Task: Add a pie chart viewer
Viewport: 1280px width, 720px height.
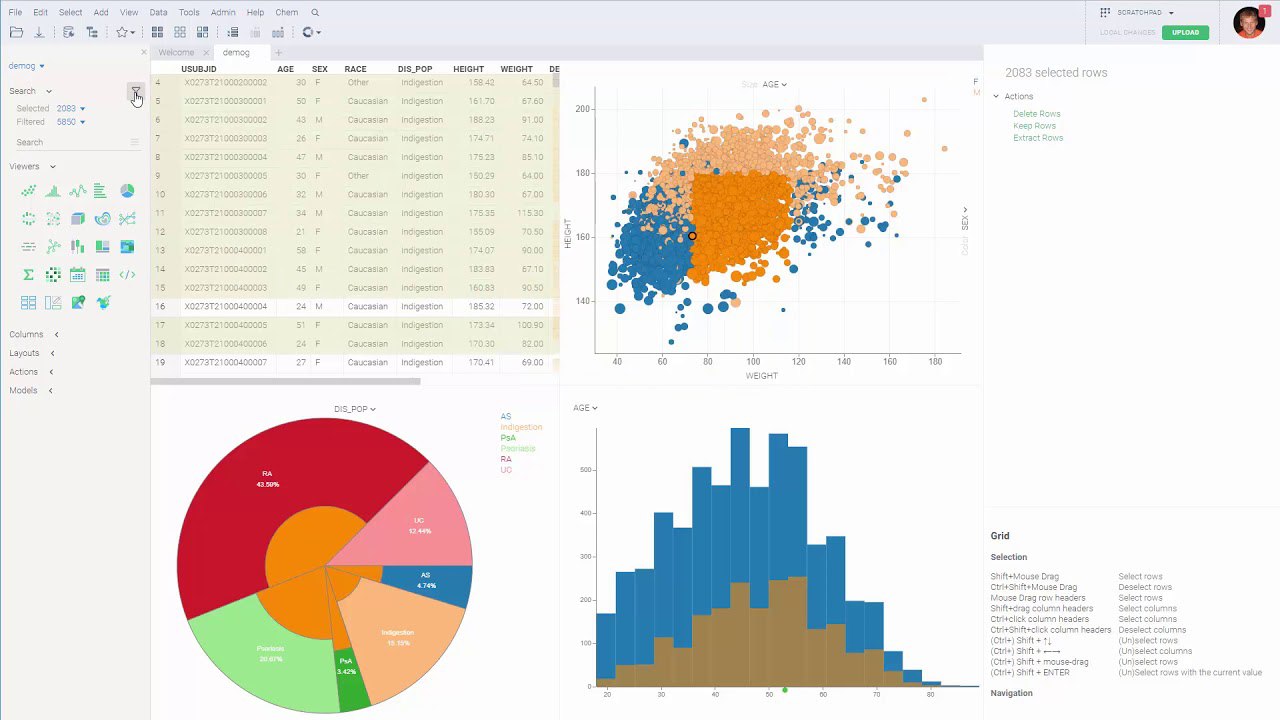Action: point(127,191)
